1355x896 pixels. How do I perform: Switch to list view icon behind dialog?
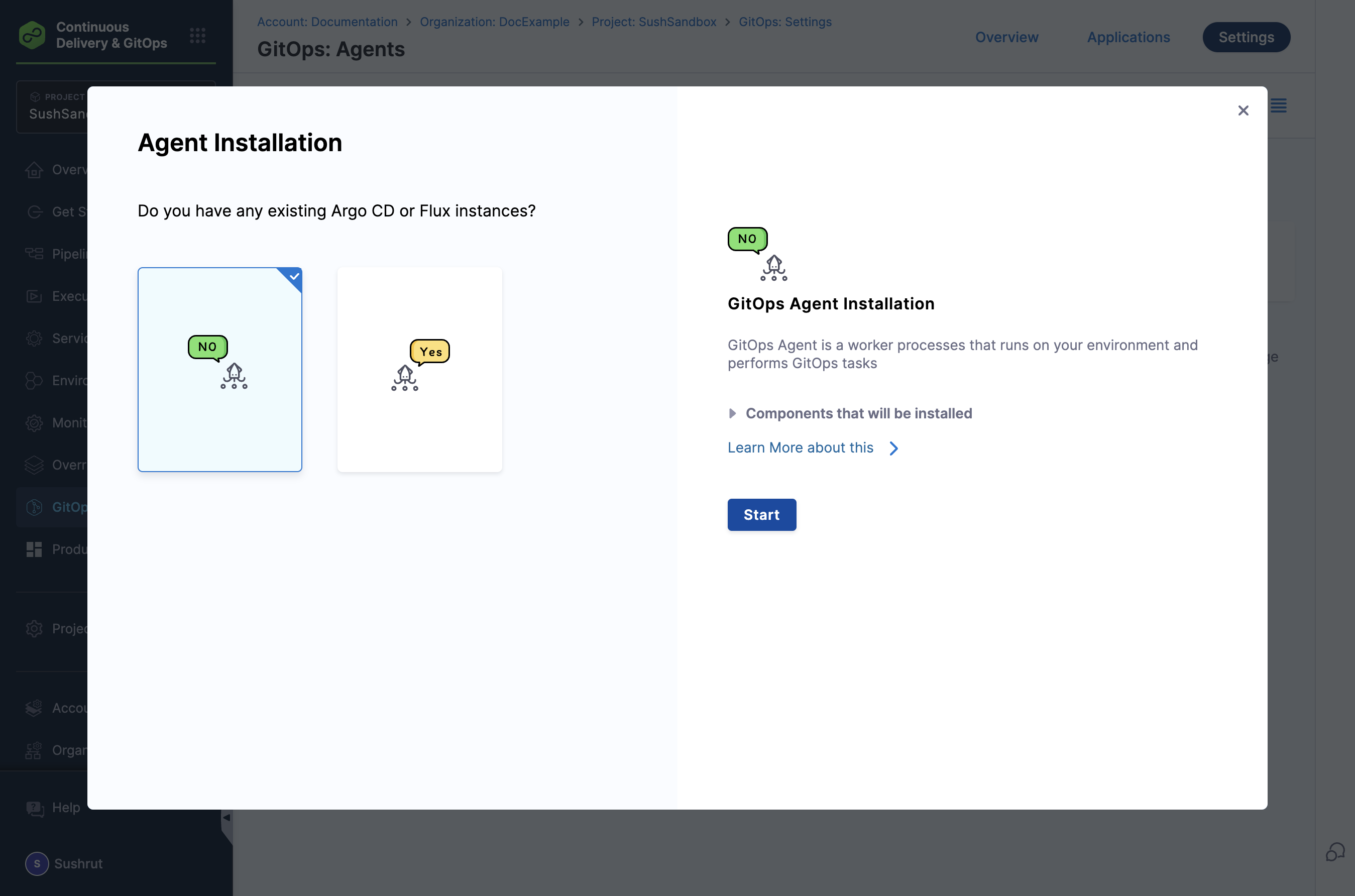pos(1279,105)
